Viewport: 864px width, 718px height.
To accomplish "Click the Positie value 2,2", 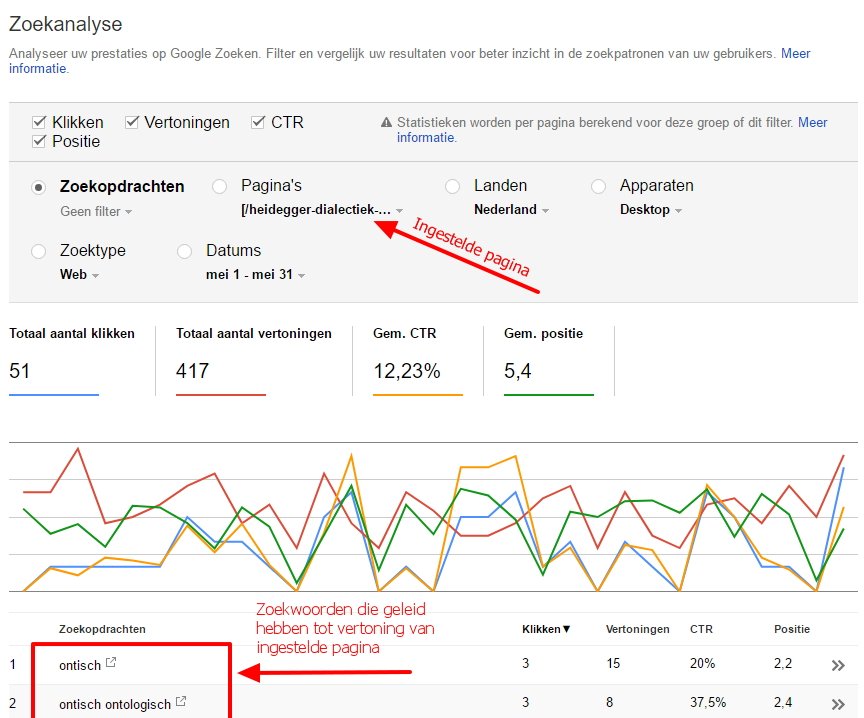I will pos(782,663).
